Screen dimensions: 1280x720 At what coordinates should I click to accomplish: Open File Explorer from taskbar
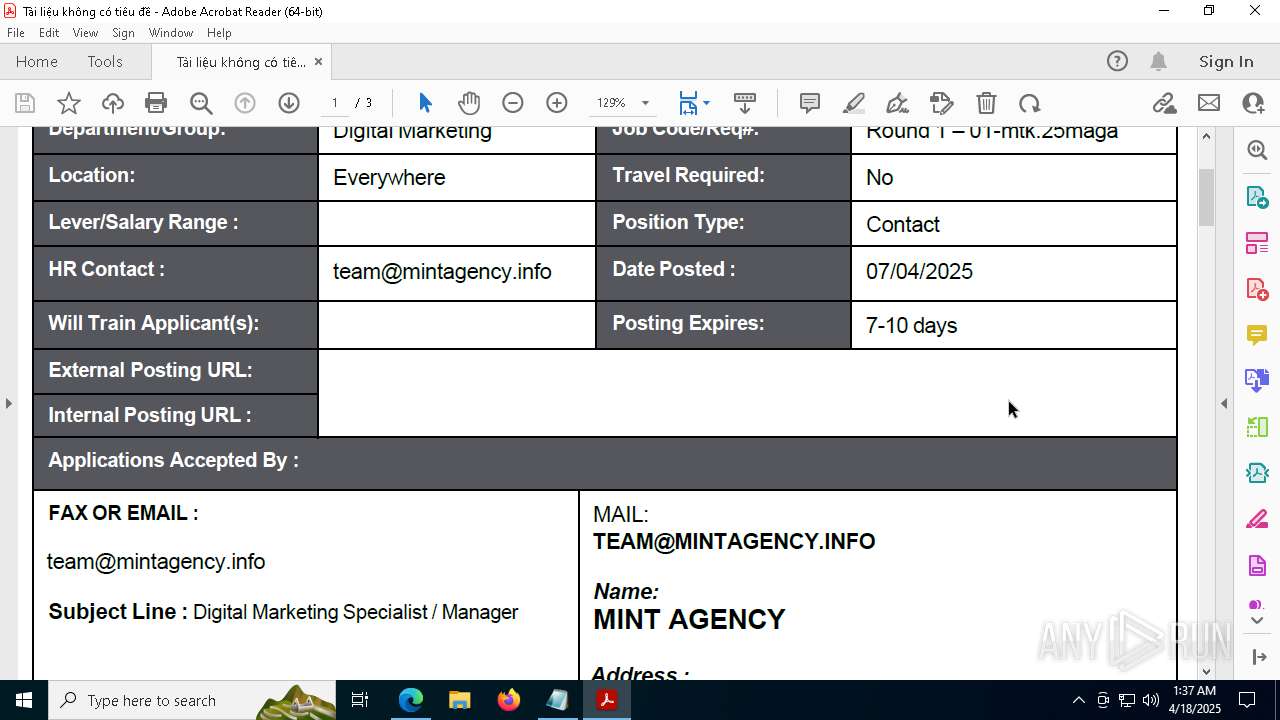[x=459, y=700]
